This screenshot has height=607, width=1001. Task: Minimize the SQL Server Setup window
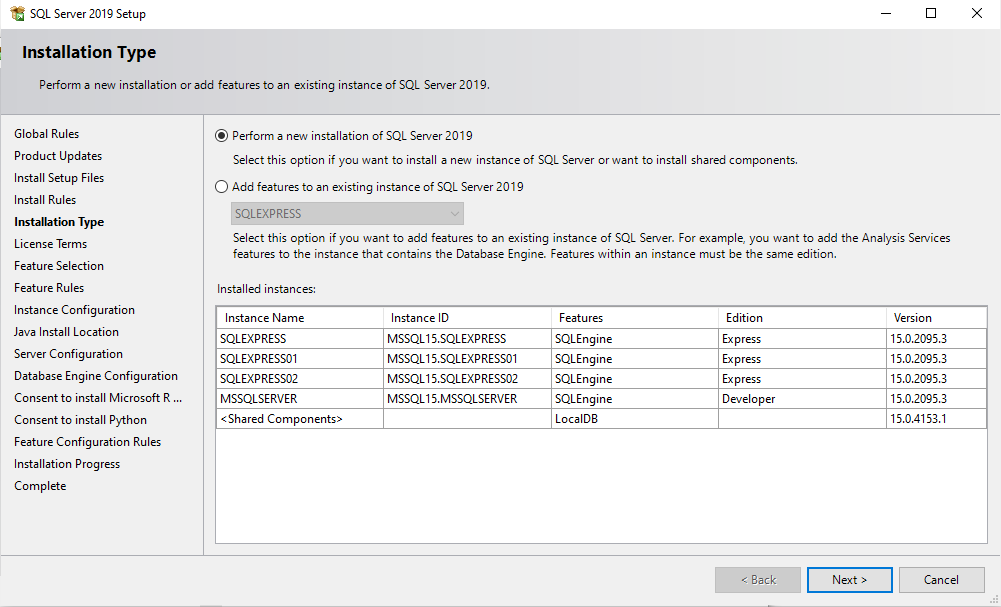click(x=885, y=14)
